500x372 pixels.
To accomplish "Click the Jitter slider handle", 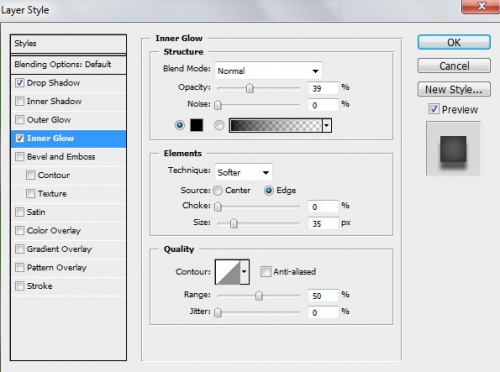I will (218, 312).
